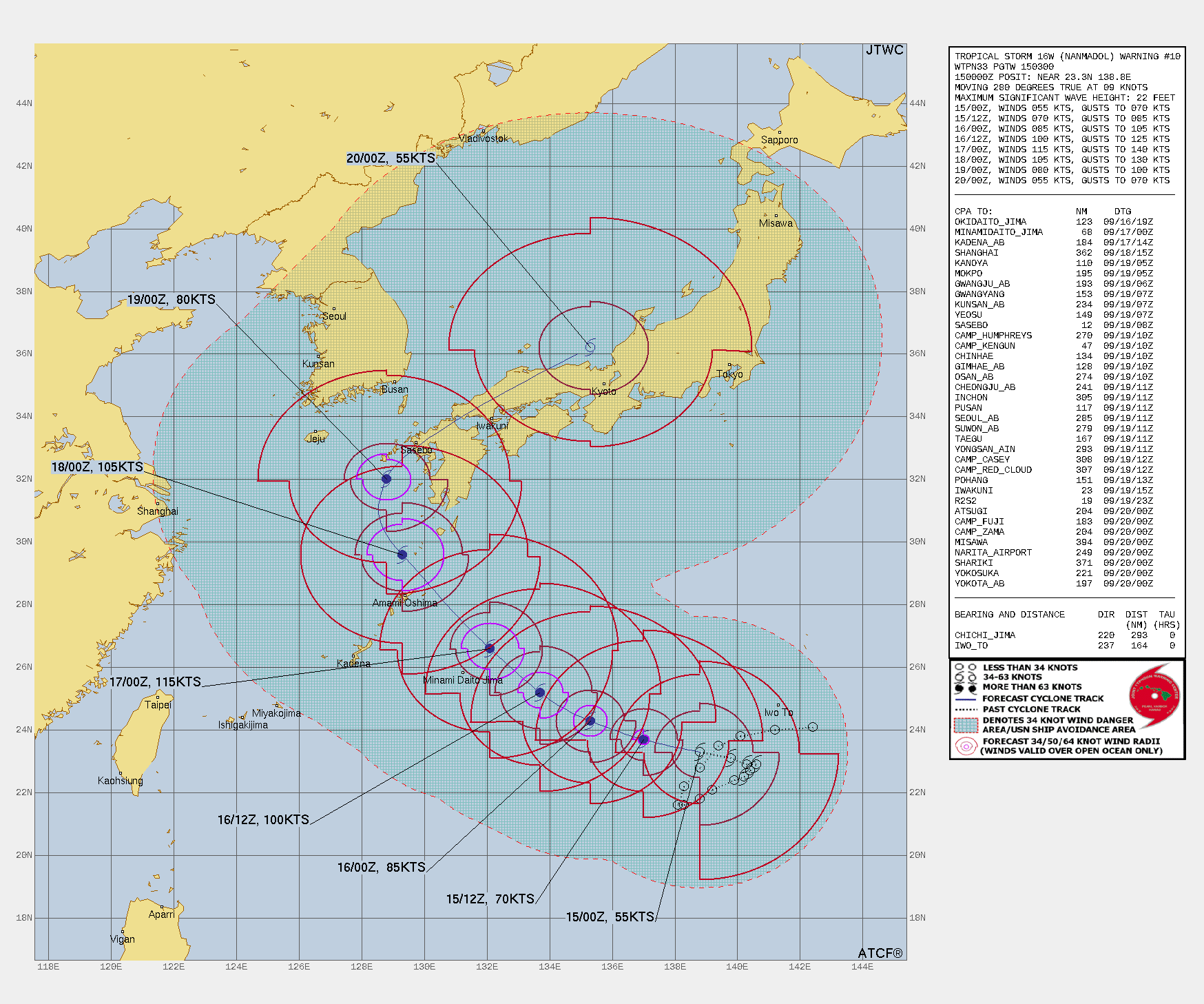Click the 20/00Z forecast position symbol
This screenshot has height=1004, width=1204.
590,347
